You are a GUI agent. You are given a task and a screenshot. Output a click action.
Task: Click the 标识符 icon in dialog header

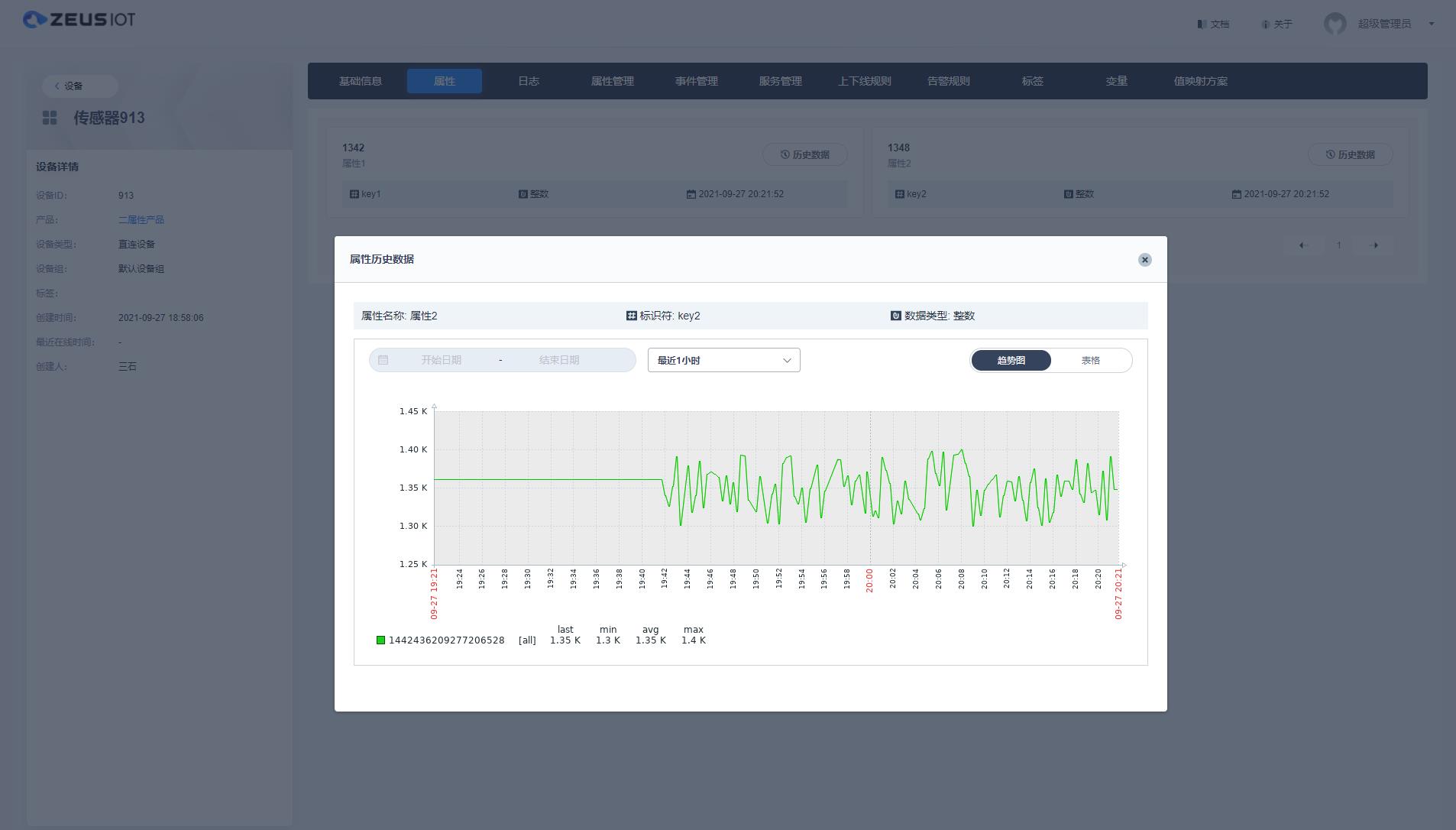click(x=632, y=316)
